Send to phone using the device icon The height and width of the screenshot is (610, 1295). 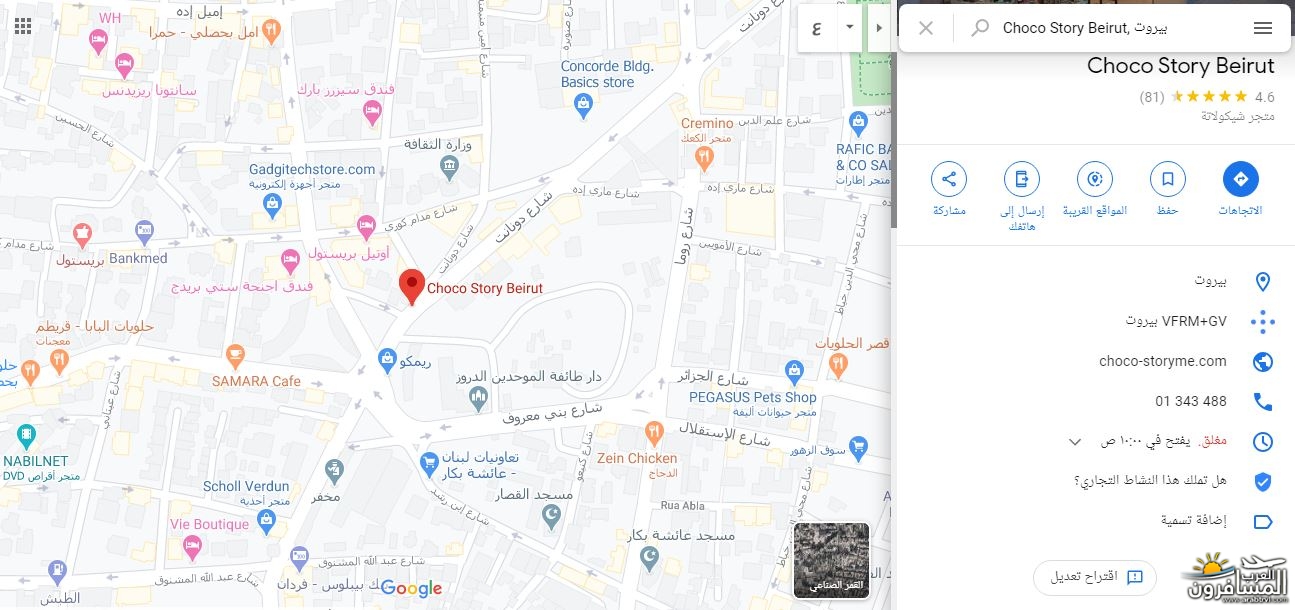coord(1022,180)
